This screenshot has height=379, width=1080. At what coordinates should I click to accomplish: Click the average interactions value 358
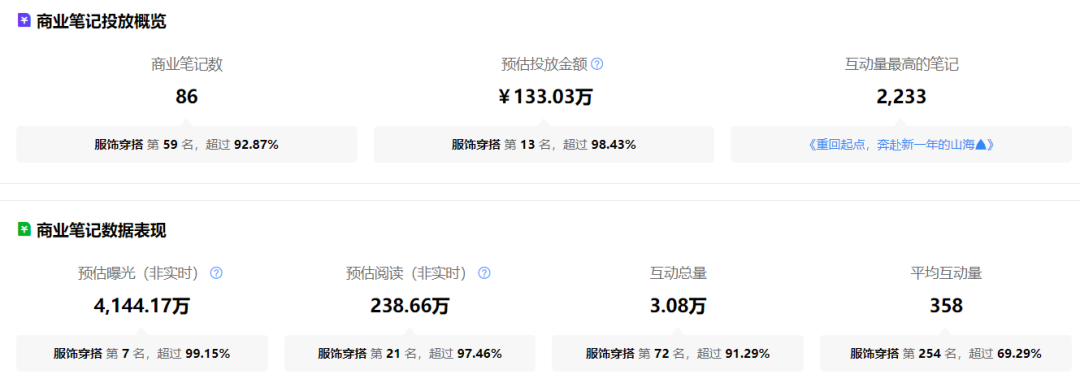click(x=946, y=305)
